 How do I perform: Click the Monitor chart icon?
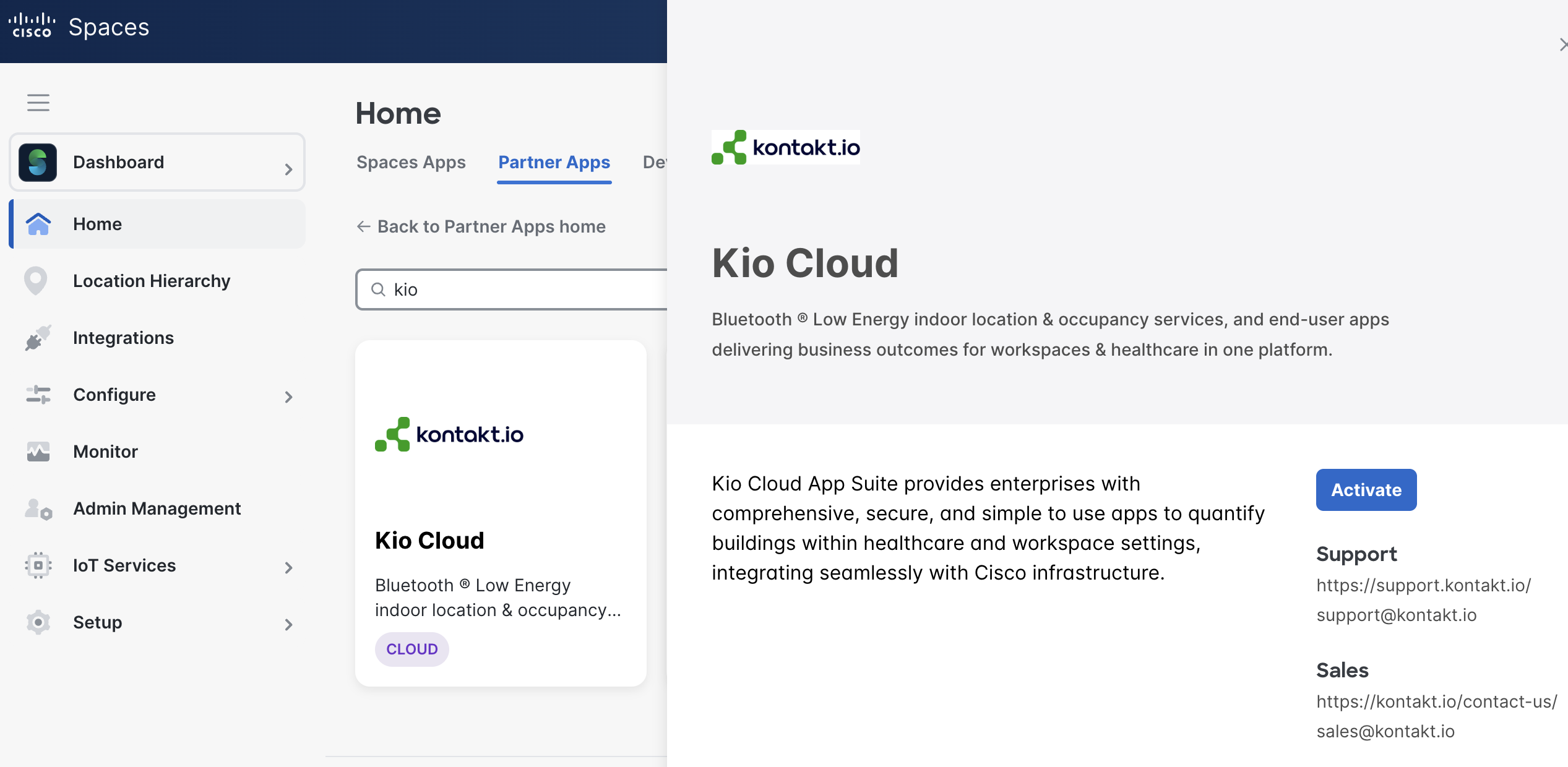click(x=38, y=452)
